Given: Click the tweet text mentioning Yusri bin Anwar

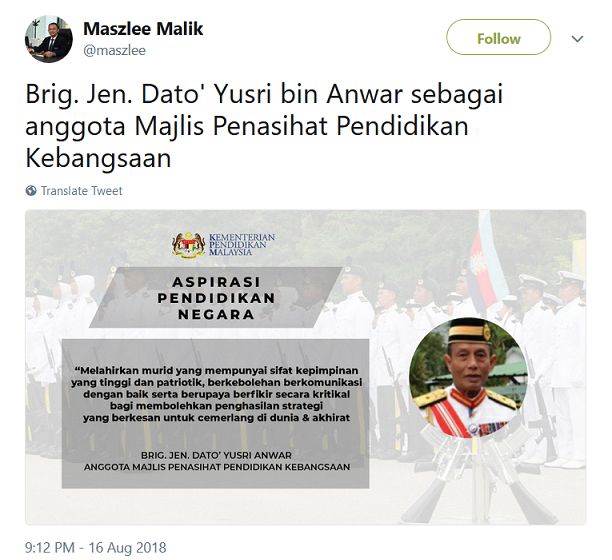Looking at the screenshot, I should (x=264, y=126).
